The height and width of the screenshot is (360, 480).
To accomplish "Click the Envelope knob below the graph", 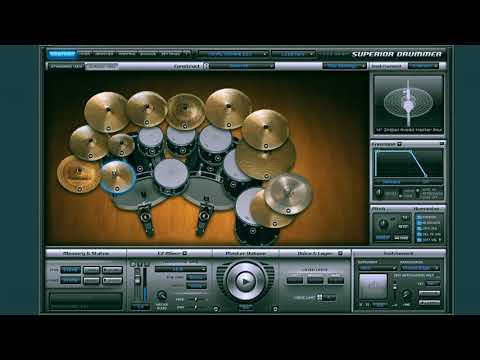I will [x=379, y=193].
